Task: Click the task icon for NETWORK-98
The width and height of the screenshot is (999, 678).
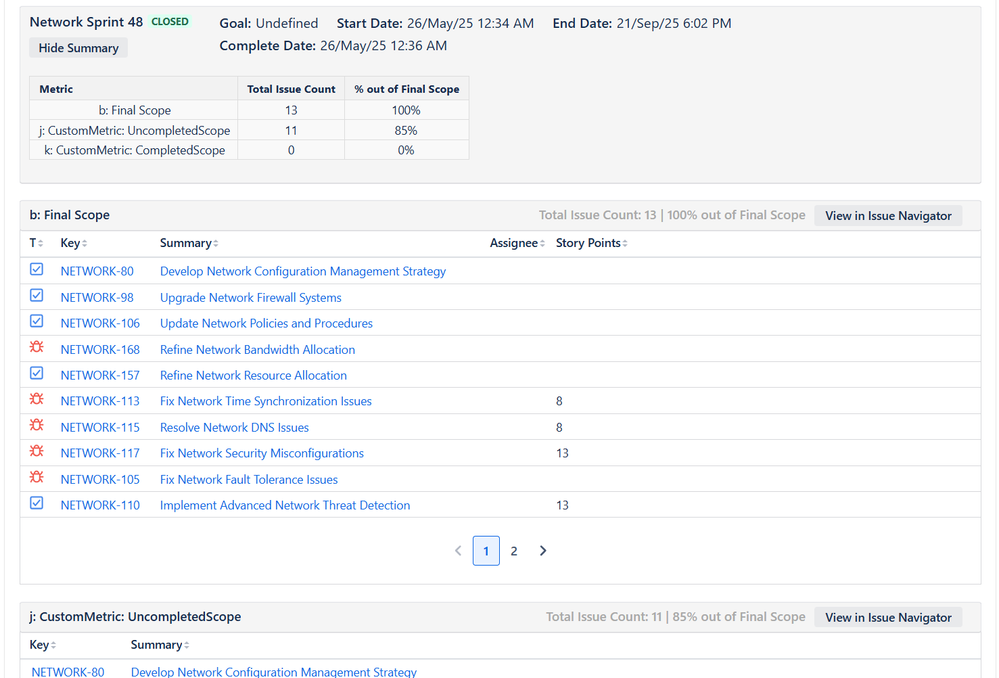Action: coord(37,296)
